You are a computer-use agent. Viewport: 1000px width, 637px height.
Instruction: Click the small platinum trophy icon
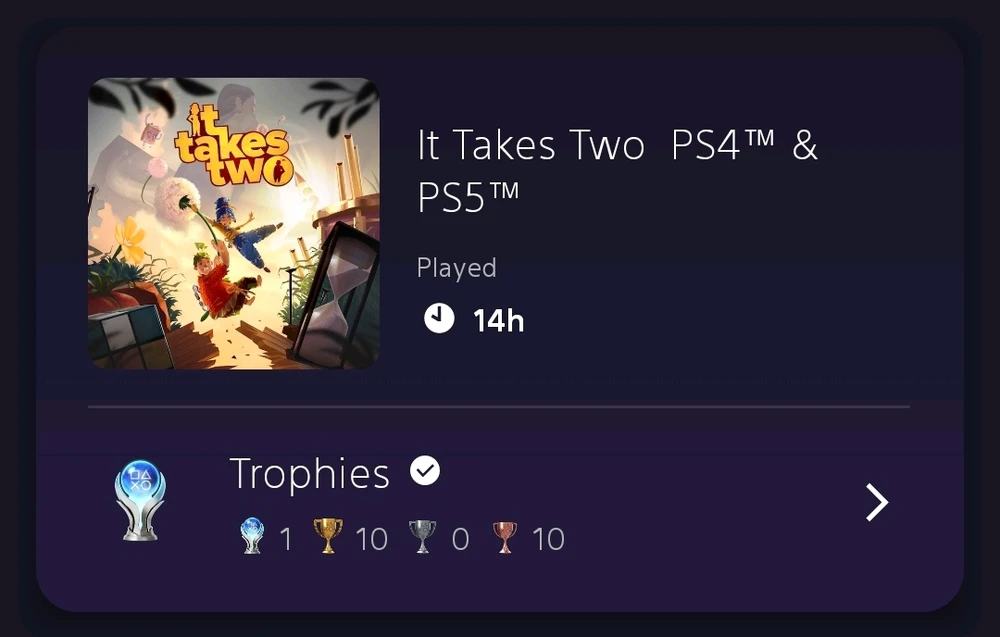pyautogui.click(x=252, y=536)
